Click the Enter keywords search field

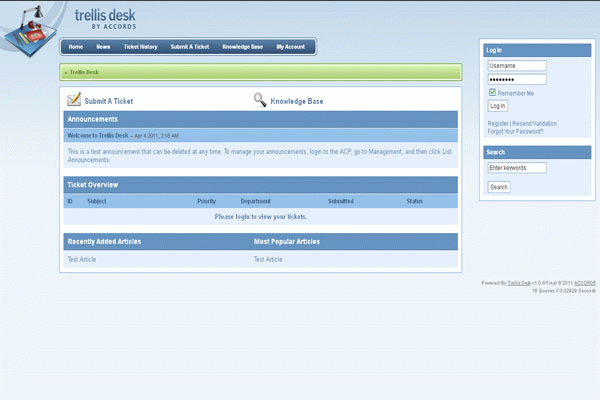[x=517, y=168]
